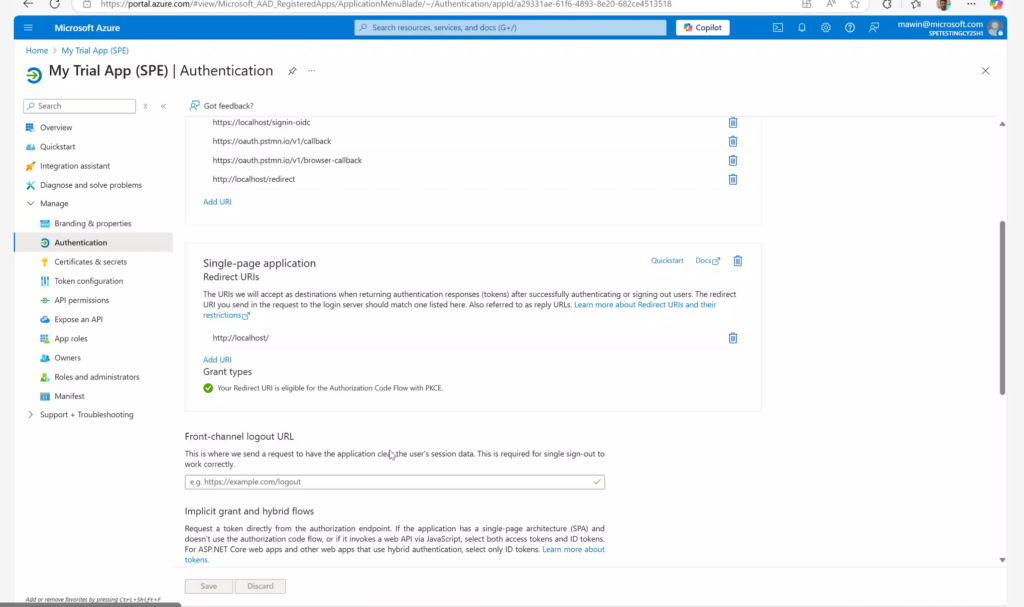Click the vertical scrollbar thumb

(x=1002, y=308)
